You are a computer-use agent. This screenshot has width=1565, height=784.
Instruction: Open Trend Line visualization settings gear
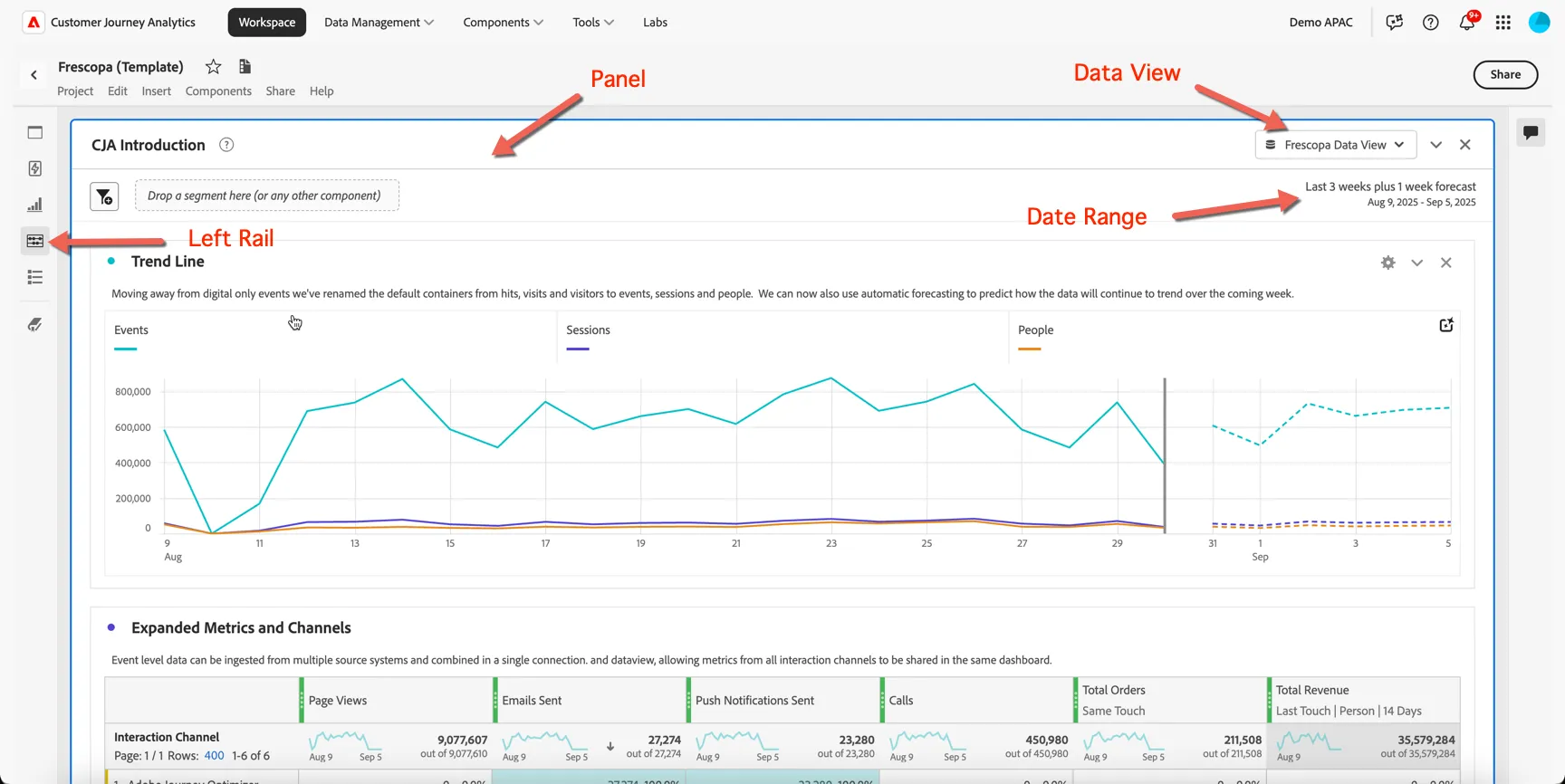pos(1388,263)
